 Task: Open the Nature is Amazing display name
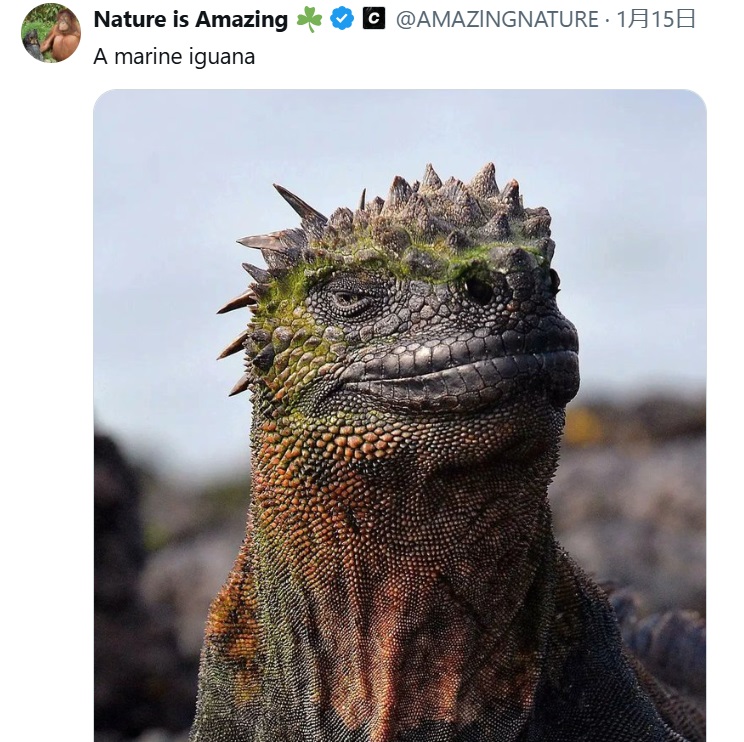[191, 19]
